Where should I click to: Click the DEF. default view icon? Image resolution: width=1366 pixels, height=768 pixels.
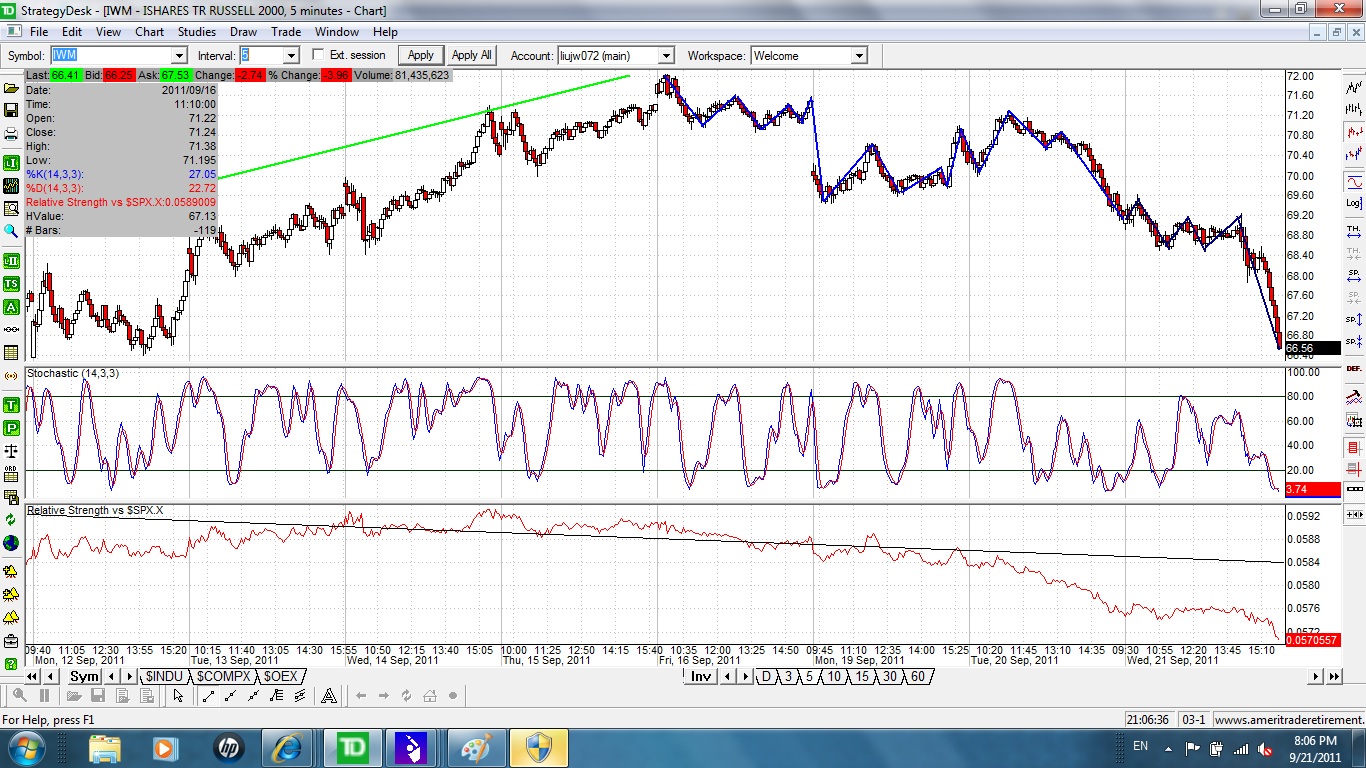point(1354,368)
